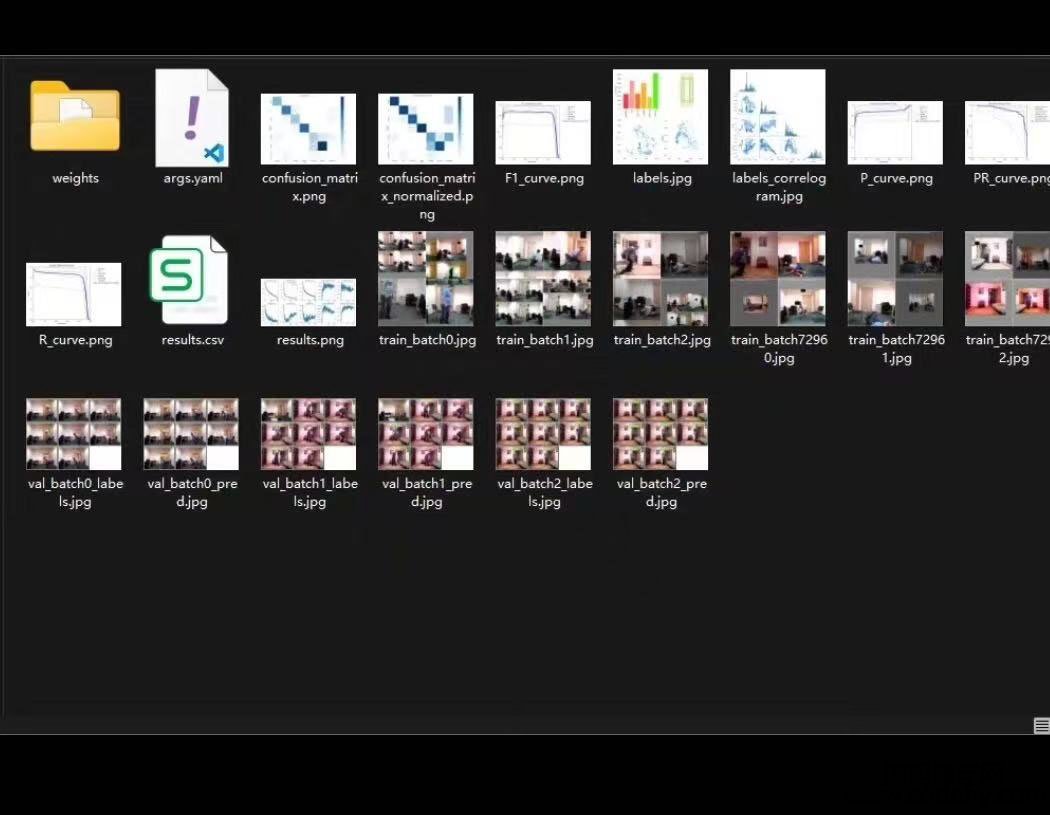The height and width of the screenshot is (815, 1050).
Task: Open the weights folder
Action: coord(75,117)
